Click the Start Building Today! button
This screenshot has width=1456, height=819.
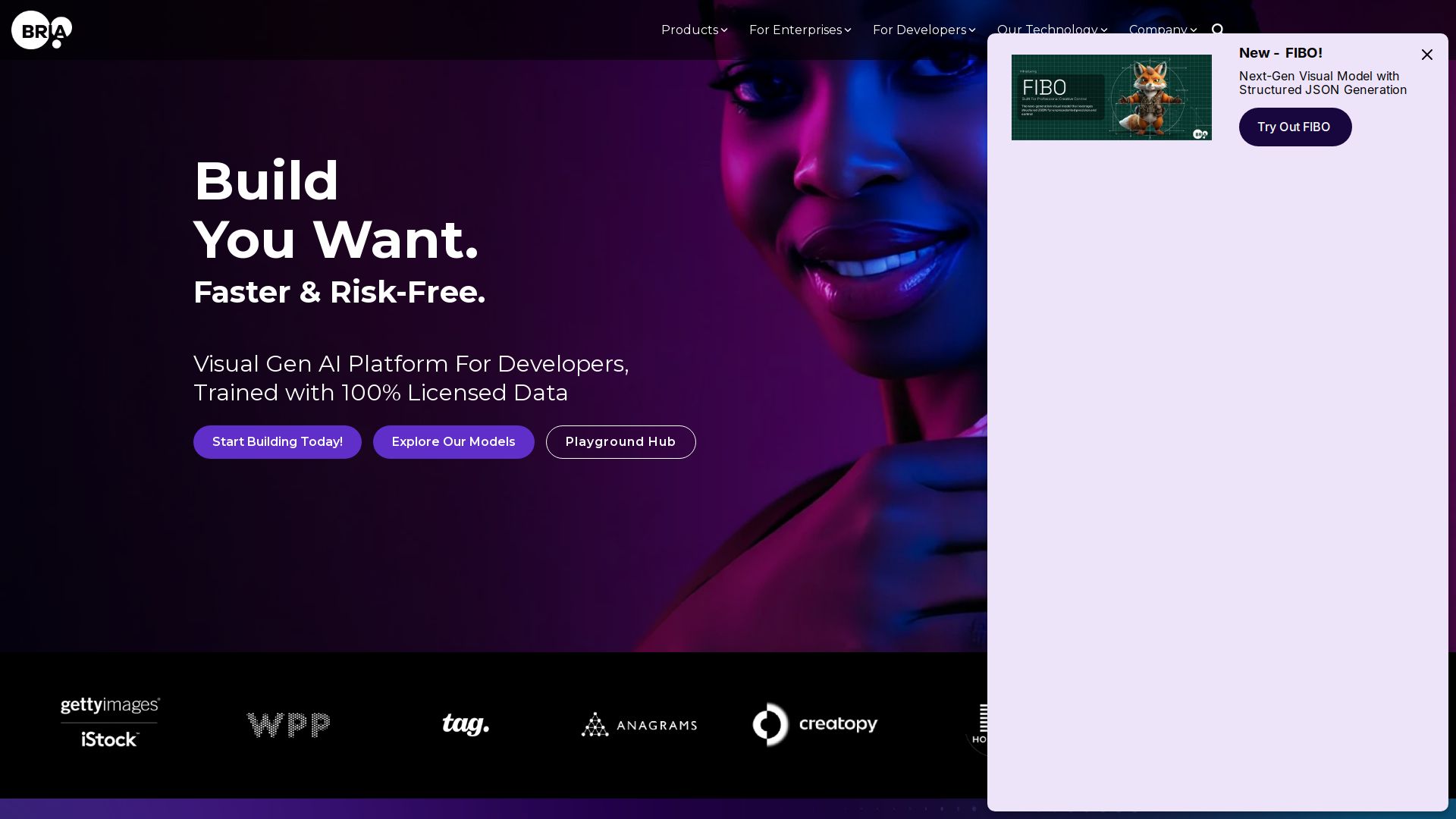click(x=278, y=442)
